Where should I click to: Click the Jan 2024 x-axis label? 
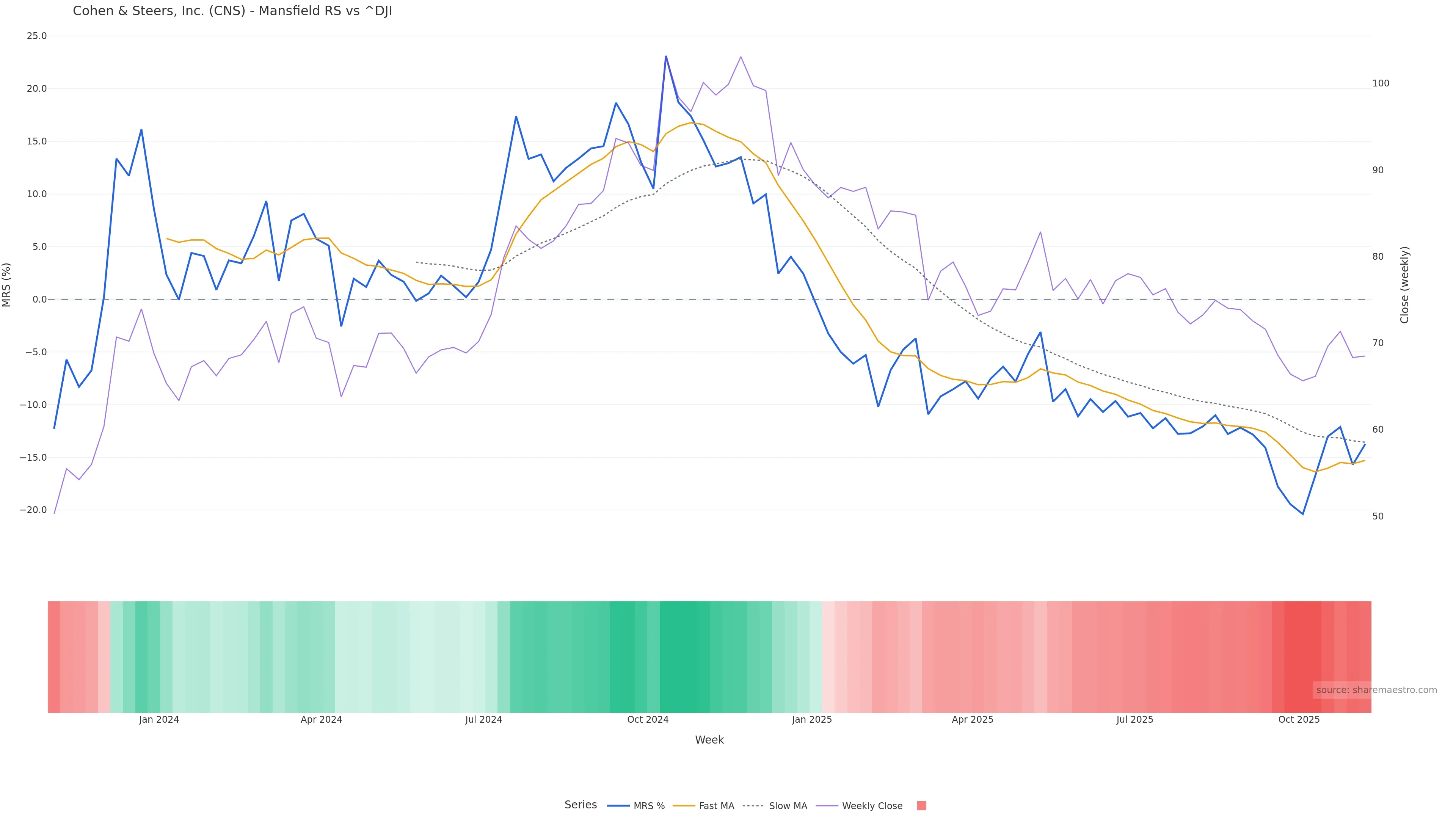[159, 720]
